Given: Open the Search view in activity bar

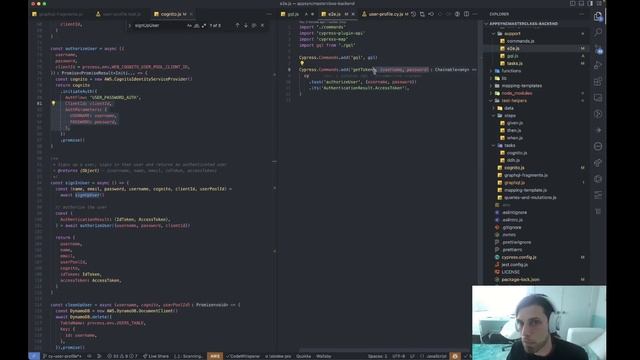Looking at the screenshot, I should [598, 32].
